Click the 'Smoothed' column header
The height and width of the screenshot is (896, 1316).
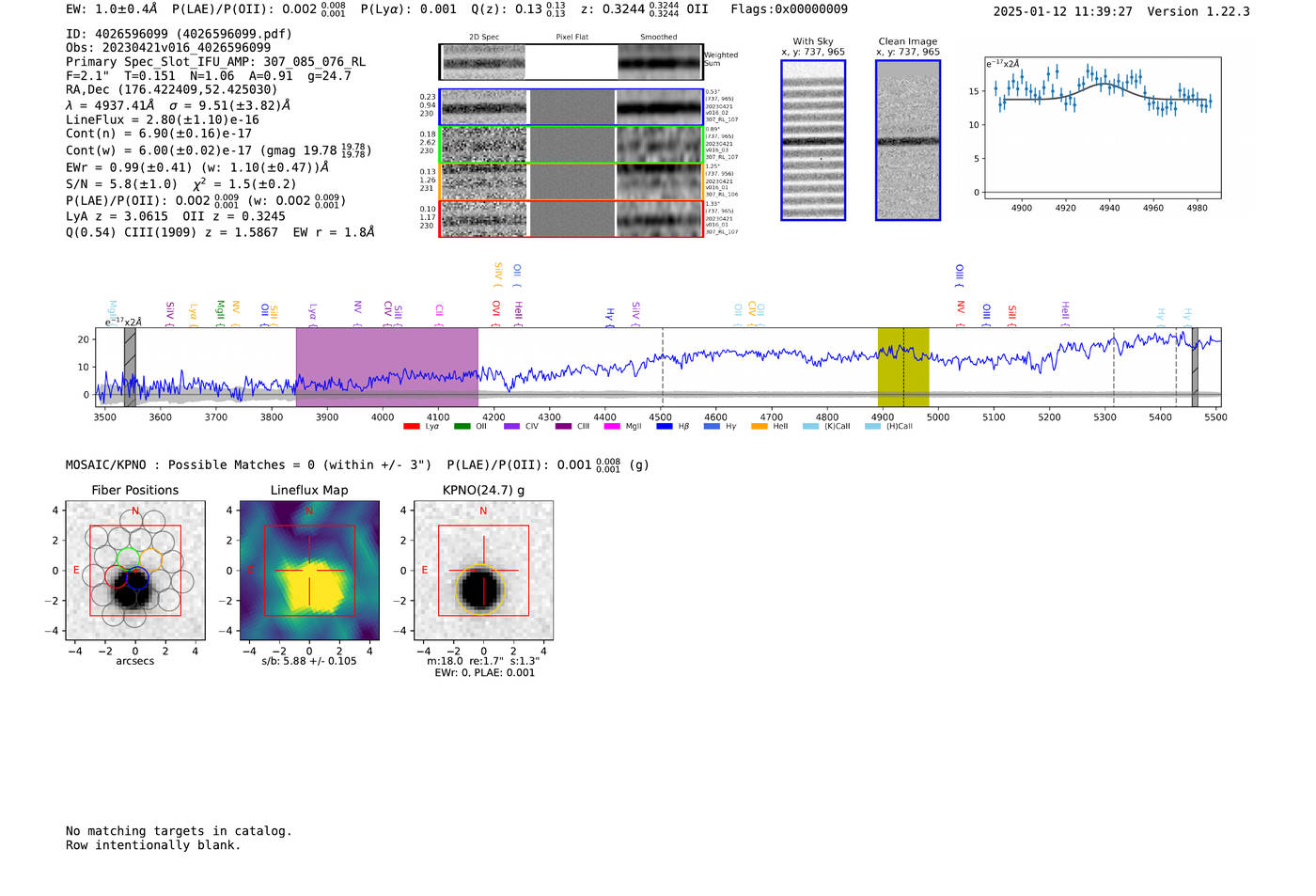pyautogui.click(x=658, y=38)
